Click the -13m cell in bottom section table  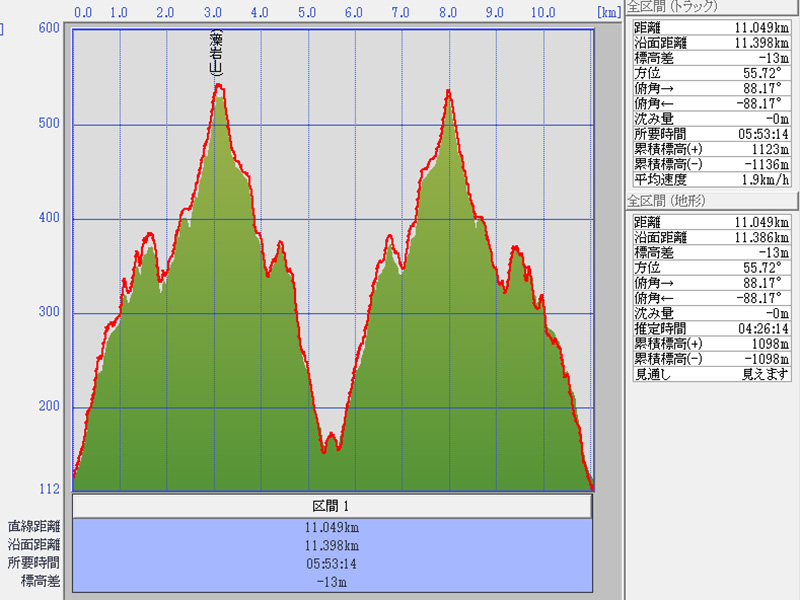pyautogui.click(x=331, y=581)
